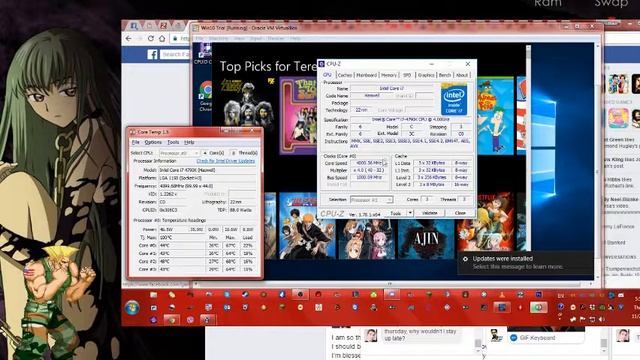Open the Tools dropdown arrow in CPU-Z
Viewport: 640px width, 360px height.
tap(410, 213)
